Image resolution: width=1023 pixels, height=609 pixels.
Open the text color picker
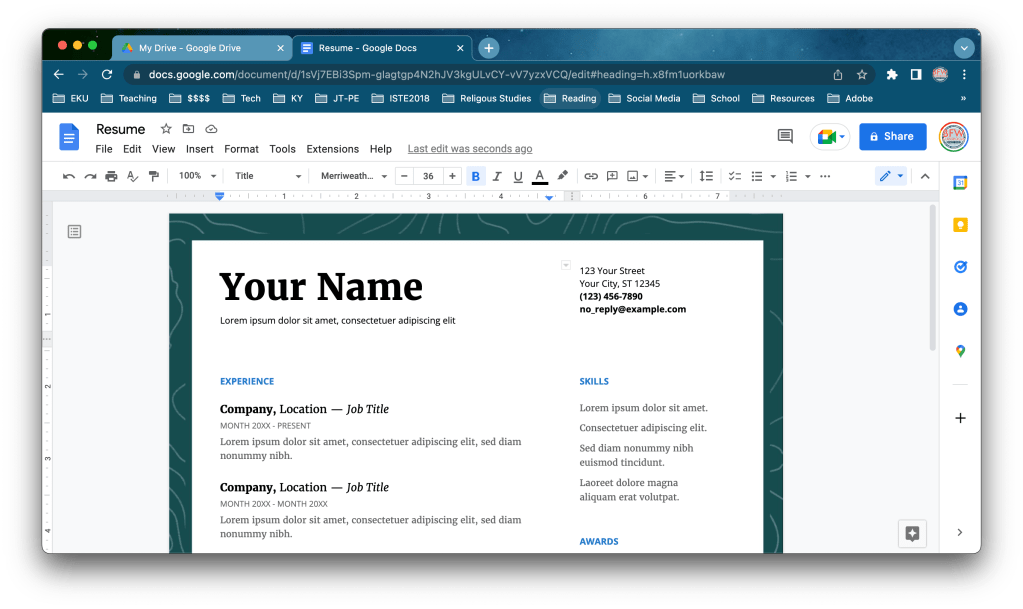(x=539, y=176)
